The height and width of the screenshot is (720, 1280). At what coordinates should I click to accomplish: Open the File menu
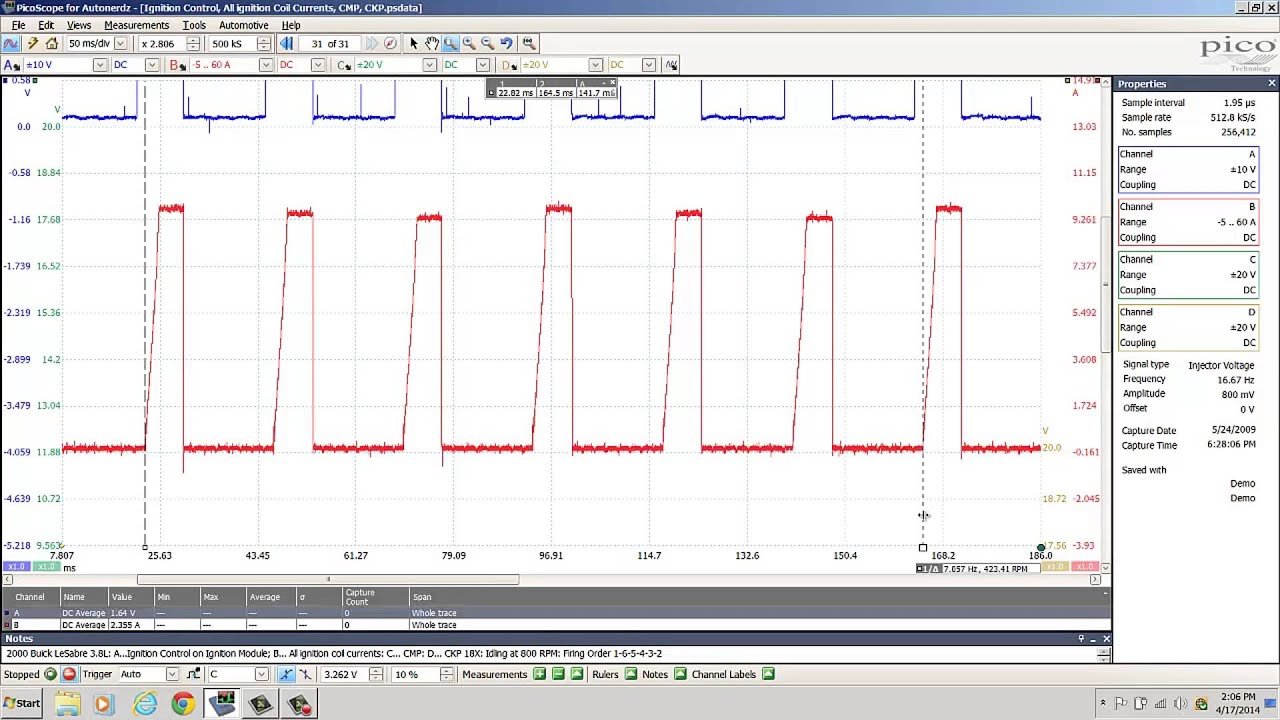coord(19,25)
